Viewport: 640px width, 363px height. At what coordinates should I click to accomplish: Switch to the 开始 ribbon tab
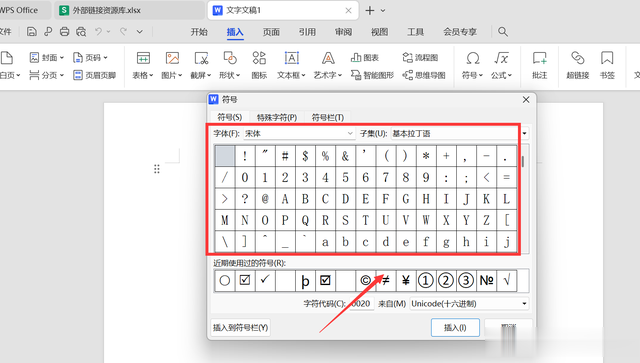click(199, 32)
